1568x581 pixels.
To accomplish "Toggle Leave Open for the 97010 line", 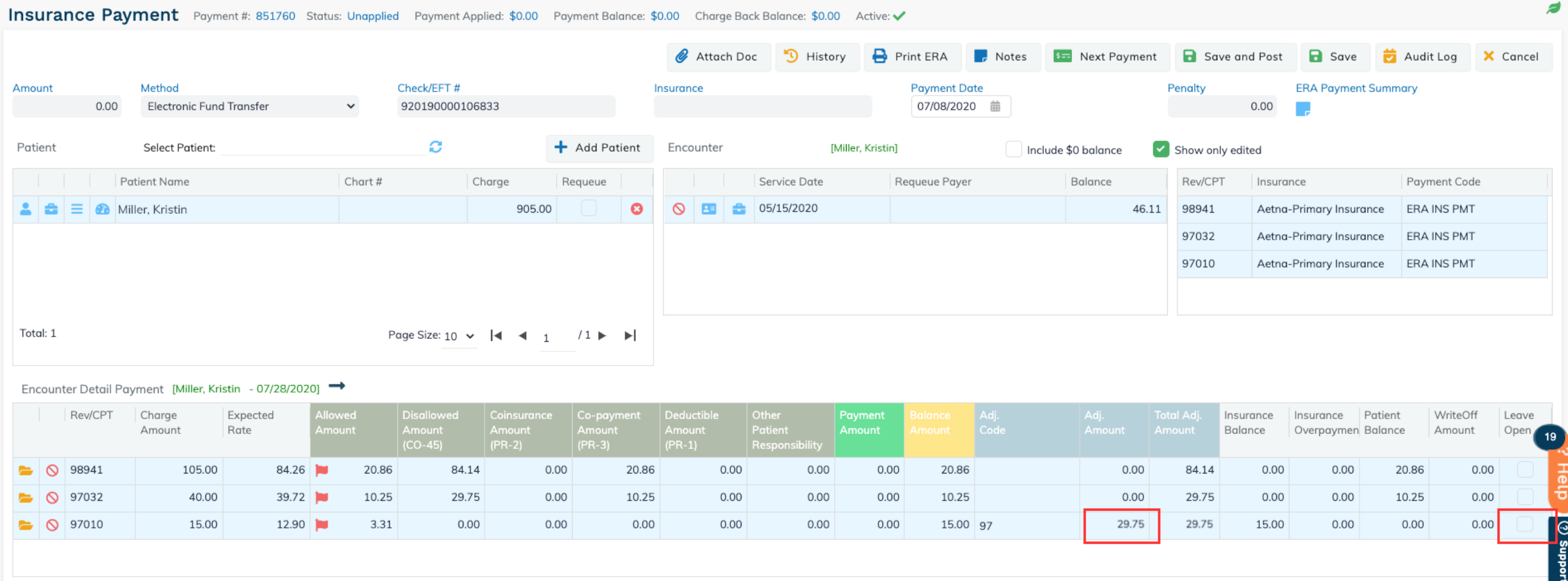I will (1525, 524).
